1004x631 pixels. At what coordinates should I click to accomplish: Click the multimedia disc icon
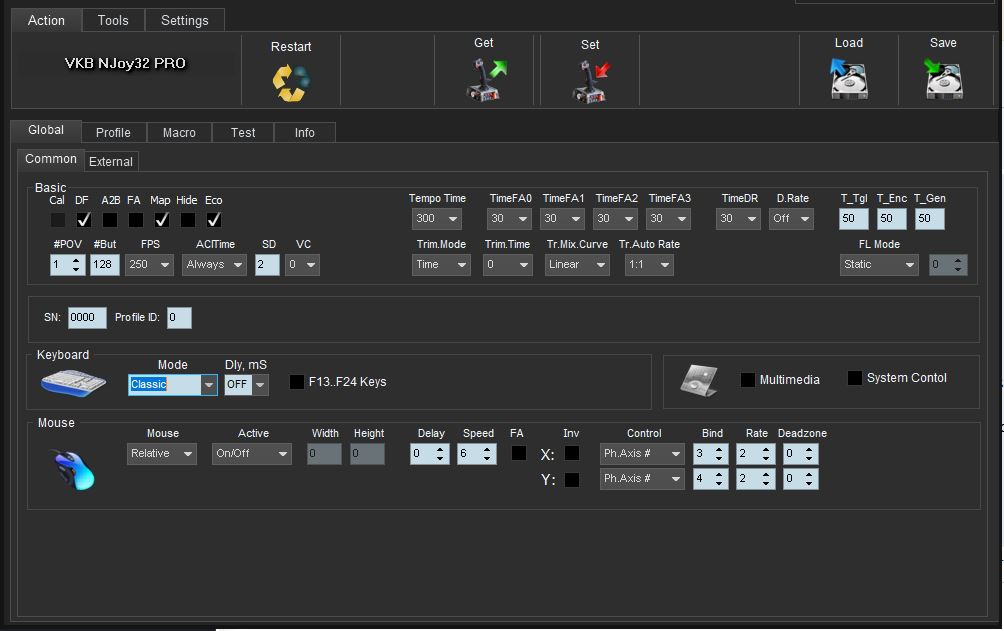(699, 380)
